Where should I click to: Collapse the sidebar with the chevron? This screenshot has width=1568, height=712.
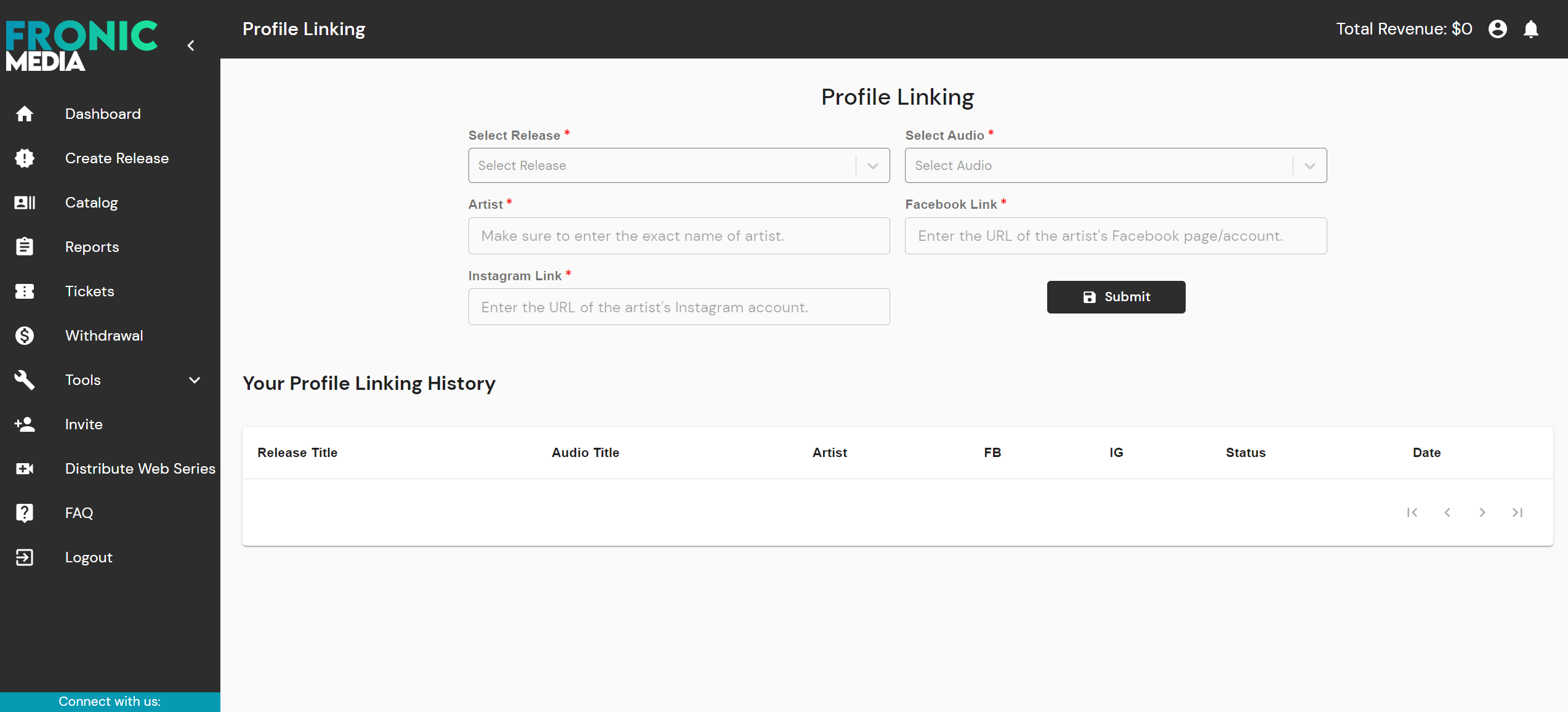tap(191, 46)
